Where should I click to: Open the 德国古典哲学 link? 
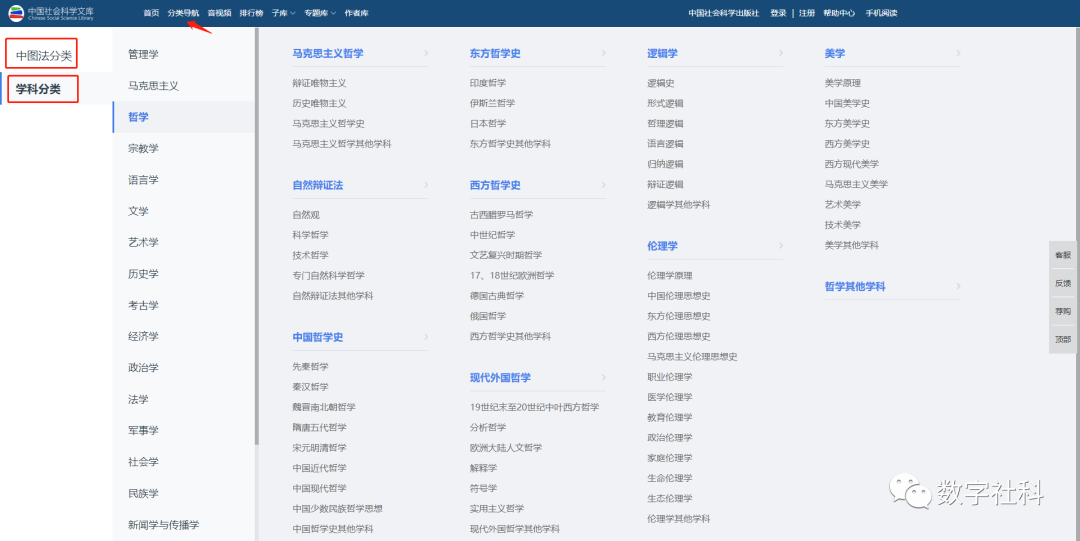496,296
